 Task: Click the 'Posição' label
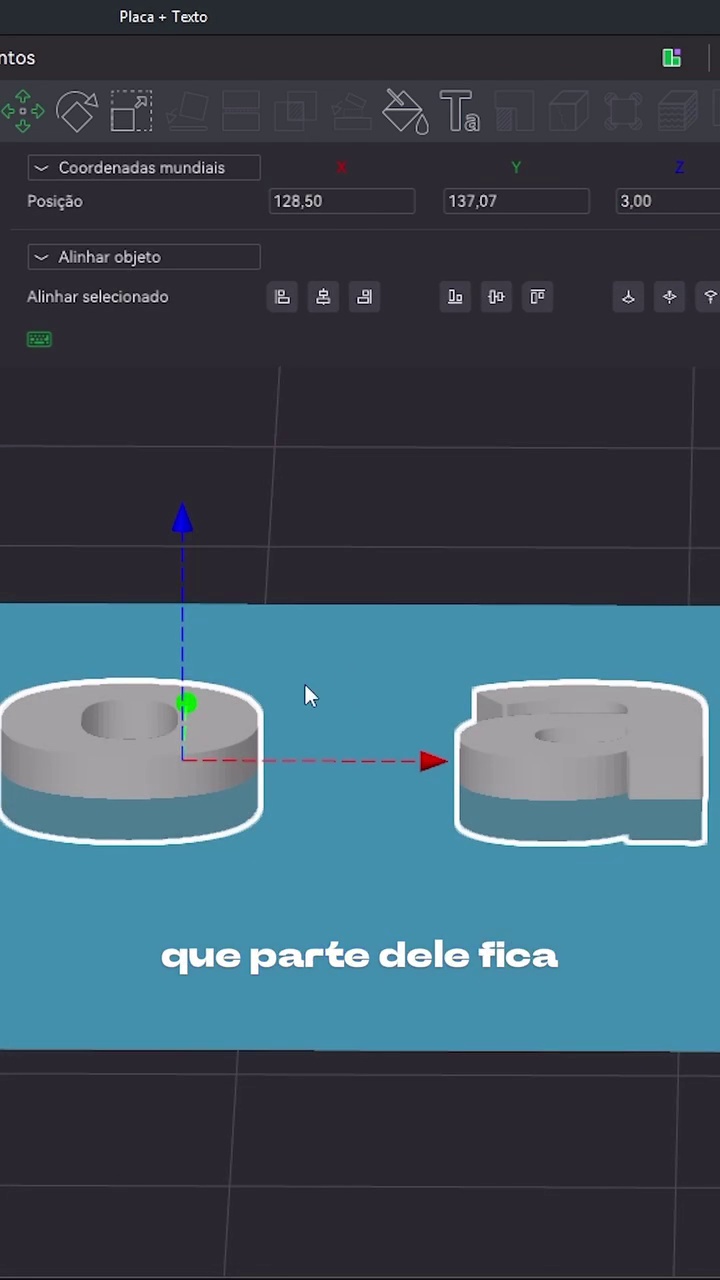55,201
